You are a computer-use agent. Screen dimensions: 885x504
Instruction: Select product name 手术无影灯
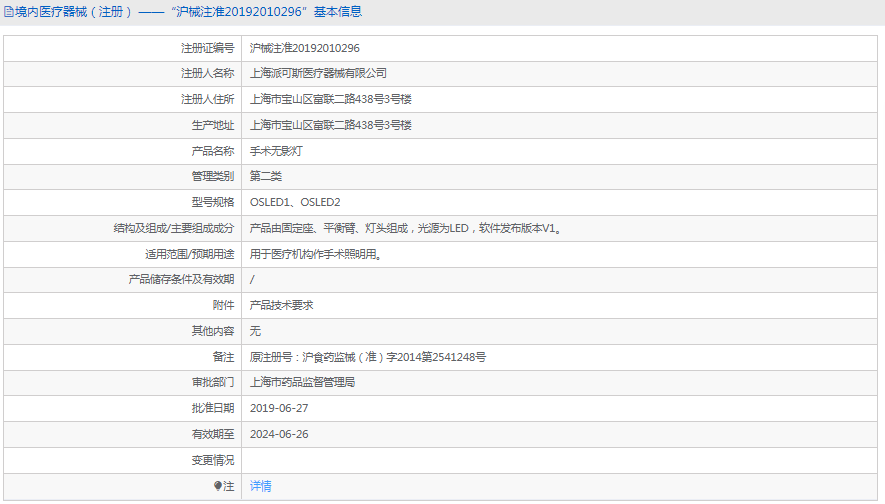coord(276,151)
